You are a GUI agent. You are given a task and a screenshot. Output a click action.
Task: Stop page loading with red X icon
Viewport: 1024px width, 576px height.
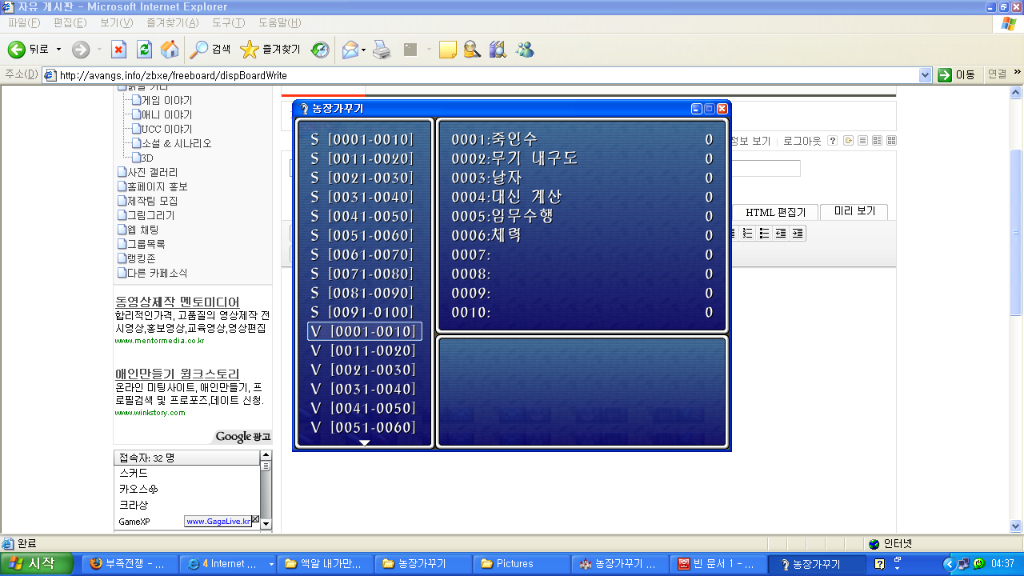coord(118,50)
